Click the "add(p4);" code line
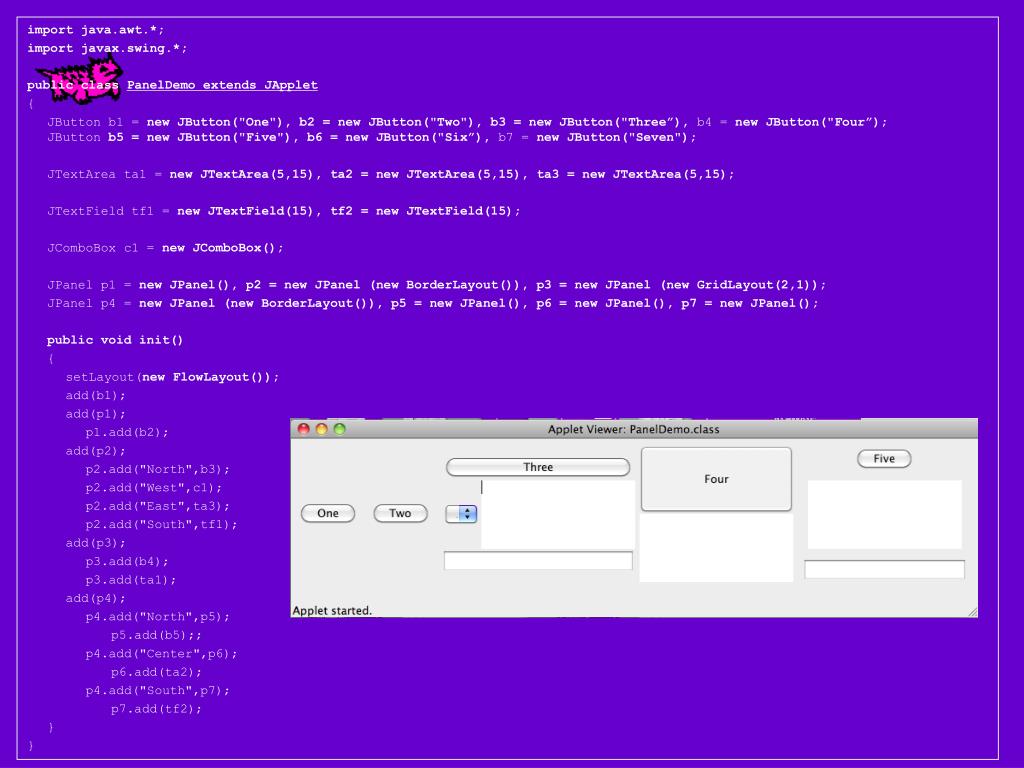The height and width of the screenshot is (768, 1024). (x=95, y=598)
